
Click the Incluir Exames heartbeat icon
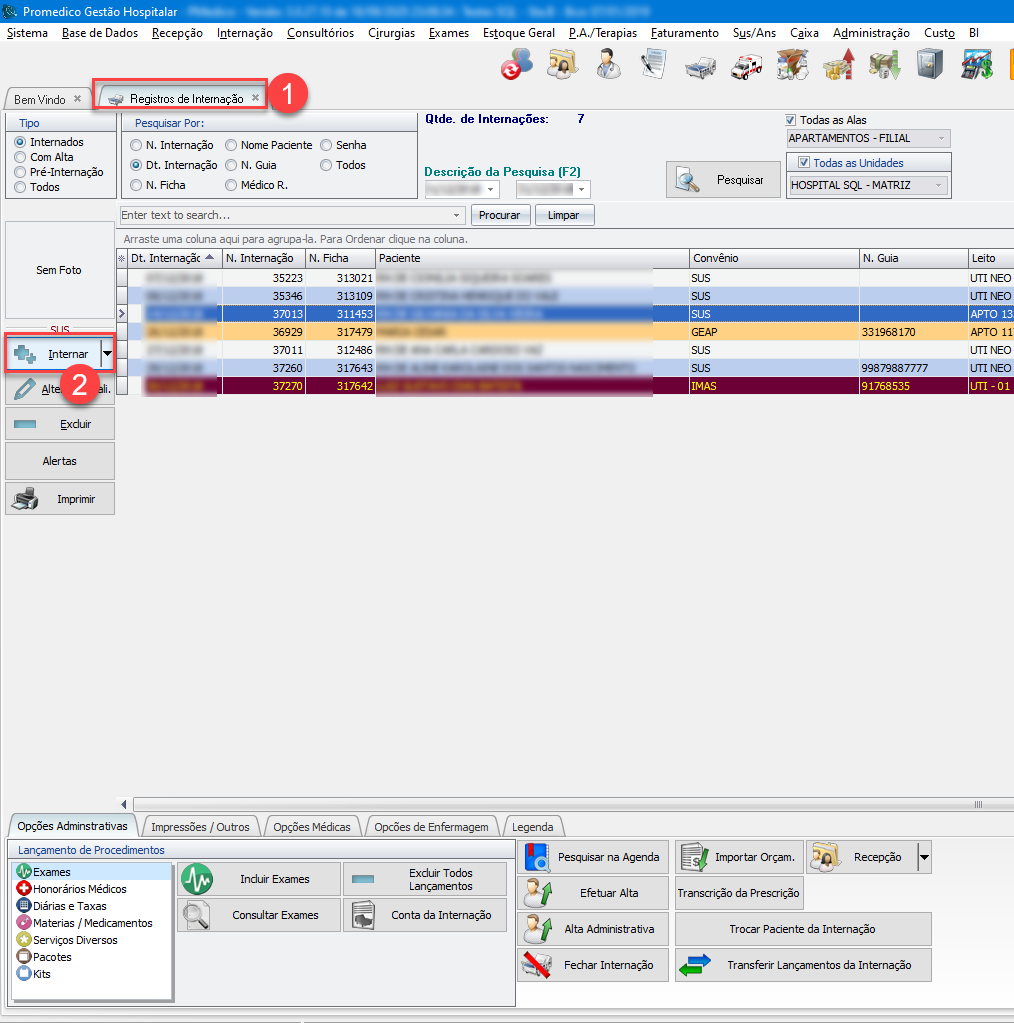tap(197, 879)
